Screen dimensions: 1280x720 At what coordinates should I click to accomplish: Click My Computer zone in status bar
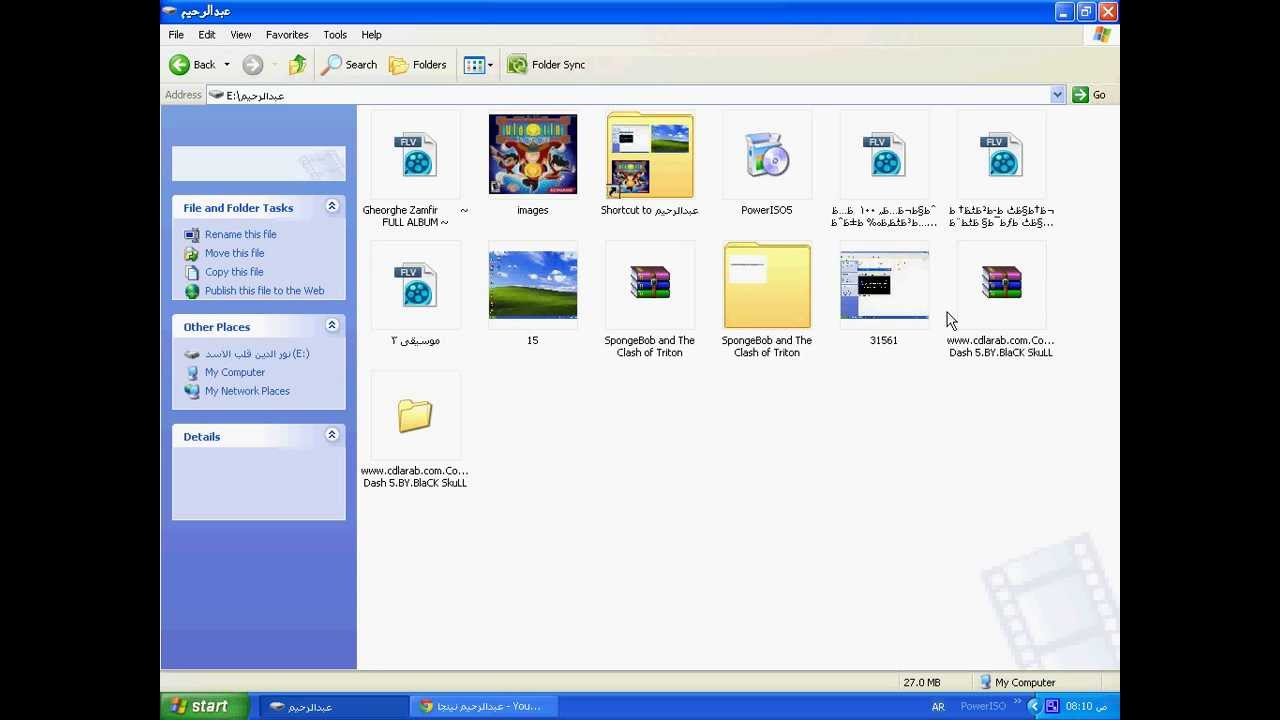pyautogui.click(x=1016, y=683)
